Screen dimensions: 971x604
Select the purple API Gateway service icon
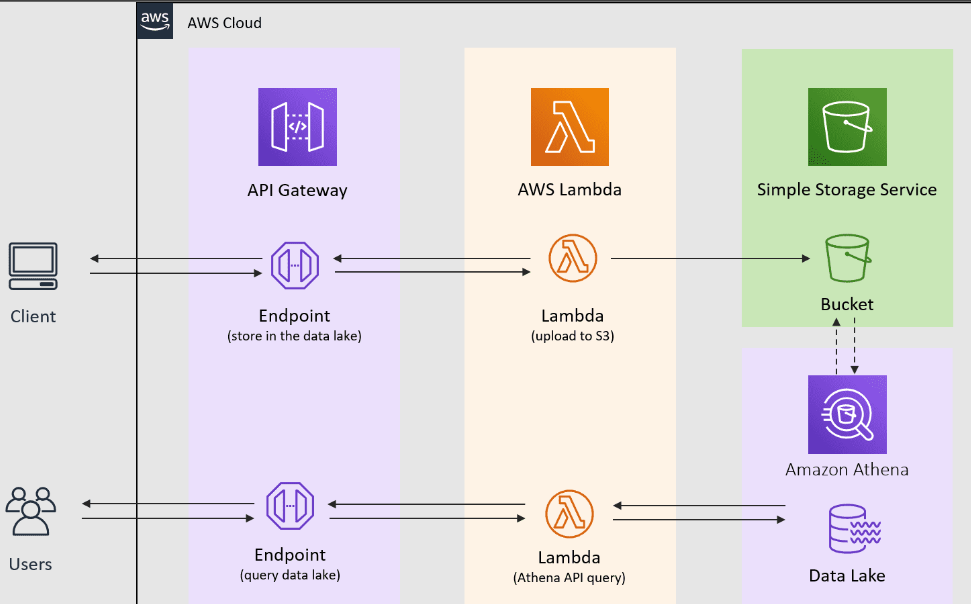point(297,127)
